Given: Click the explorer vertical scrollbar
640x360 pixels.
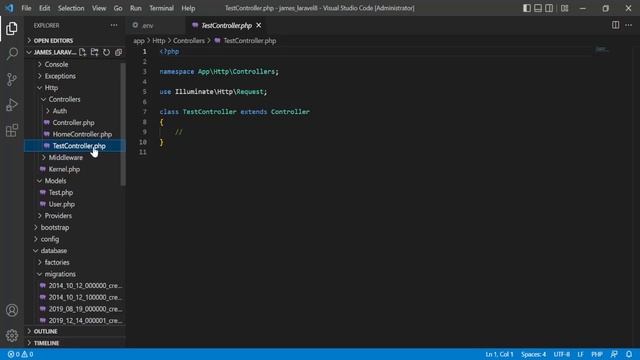Looking at the screenshot, I should (x=123, y=124).
